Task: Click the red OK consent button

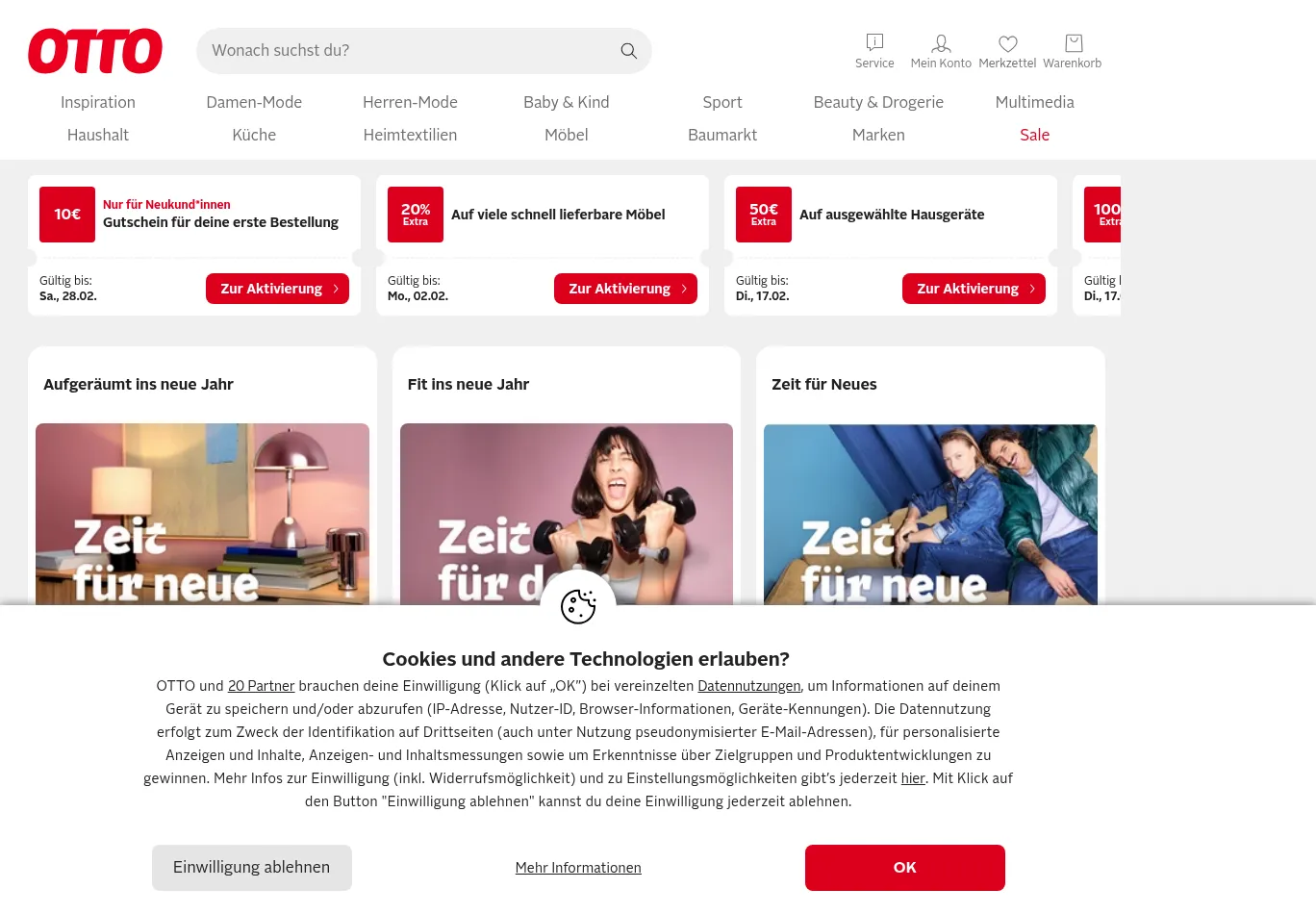Action: click(905, 868)
